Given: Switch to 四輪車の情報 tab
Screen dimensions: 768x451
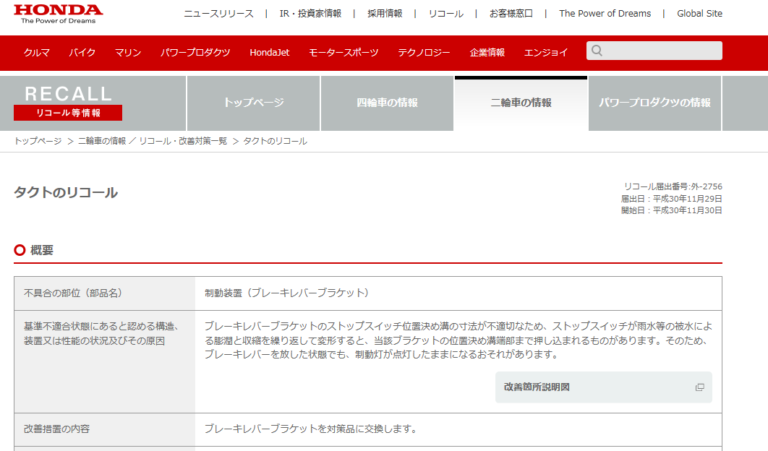Looking at the screenshot, I should click(x=387, y=103).
